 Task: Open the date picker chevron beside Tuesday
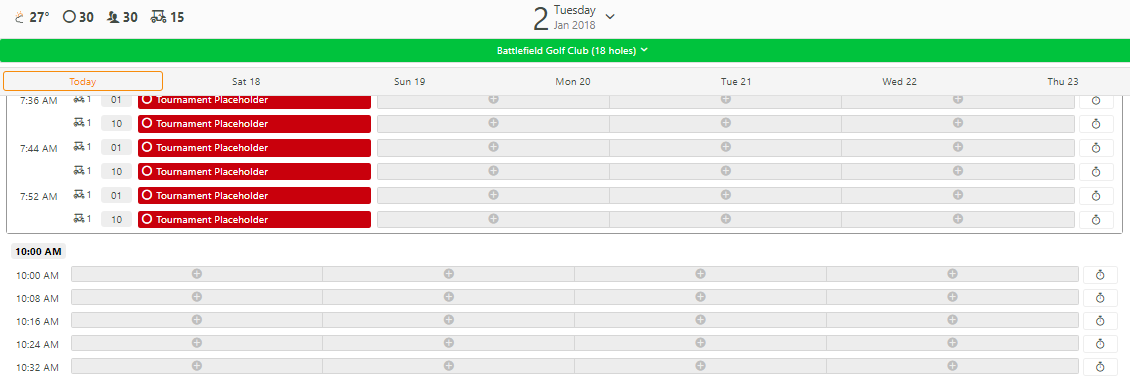[610, 16]
